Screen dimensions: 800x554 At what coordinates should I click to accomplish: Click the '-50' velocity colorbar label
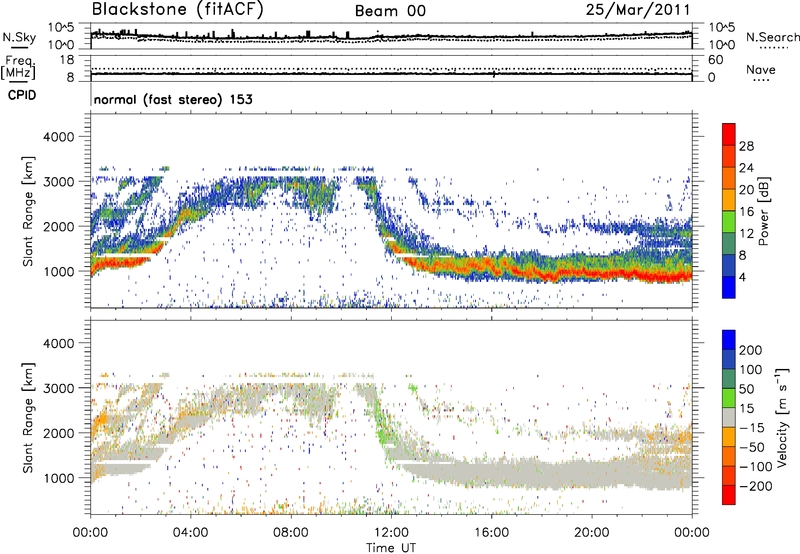(752, 447)
